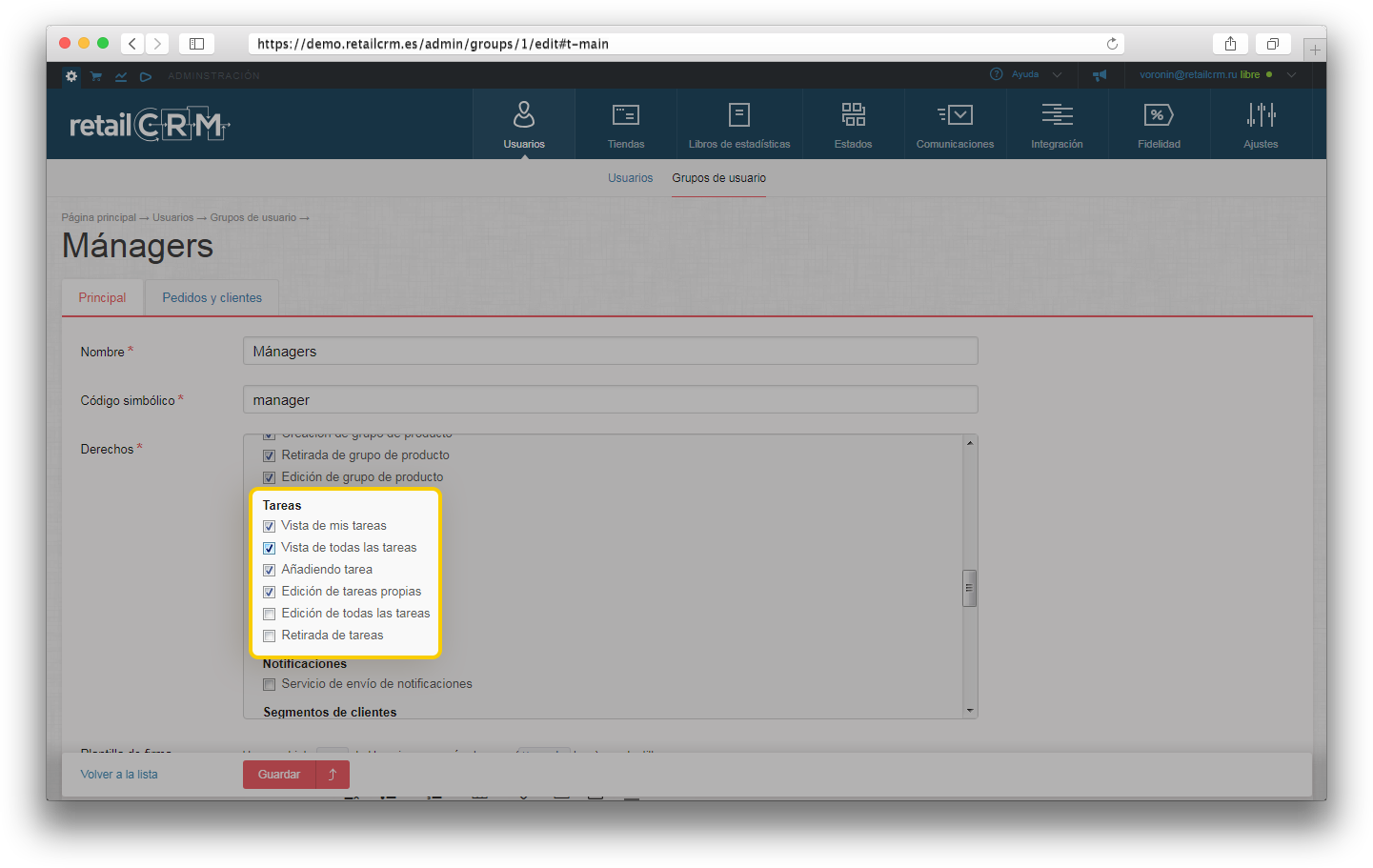Image resolution: width=1373 pixels, height=868 pixels.
Task: Uncheck Edición de tareas propias
Action: (269, 592)
